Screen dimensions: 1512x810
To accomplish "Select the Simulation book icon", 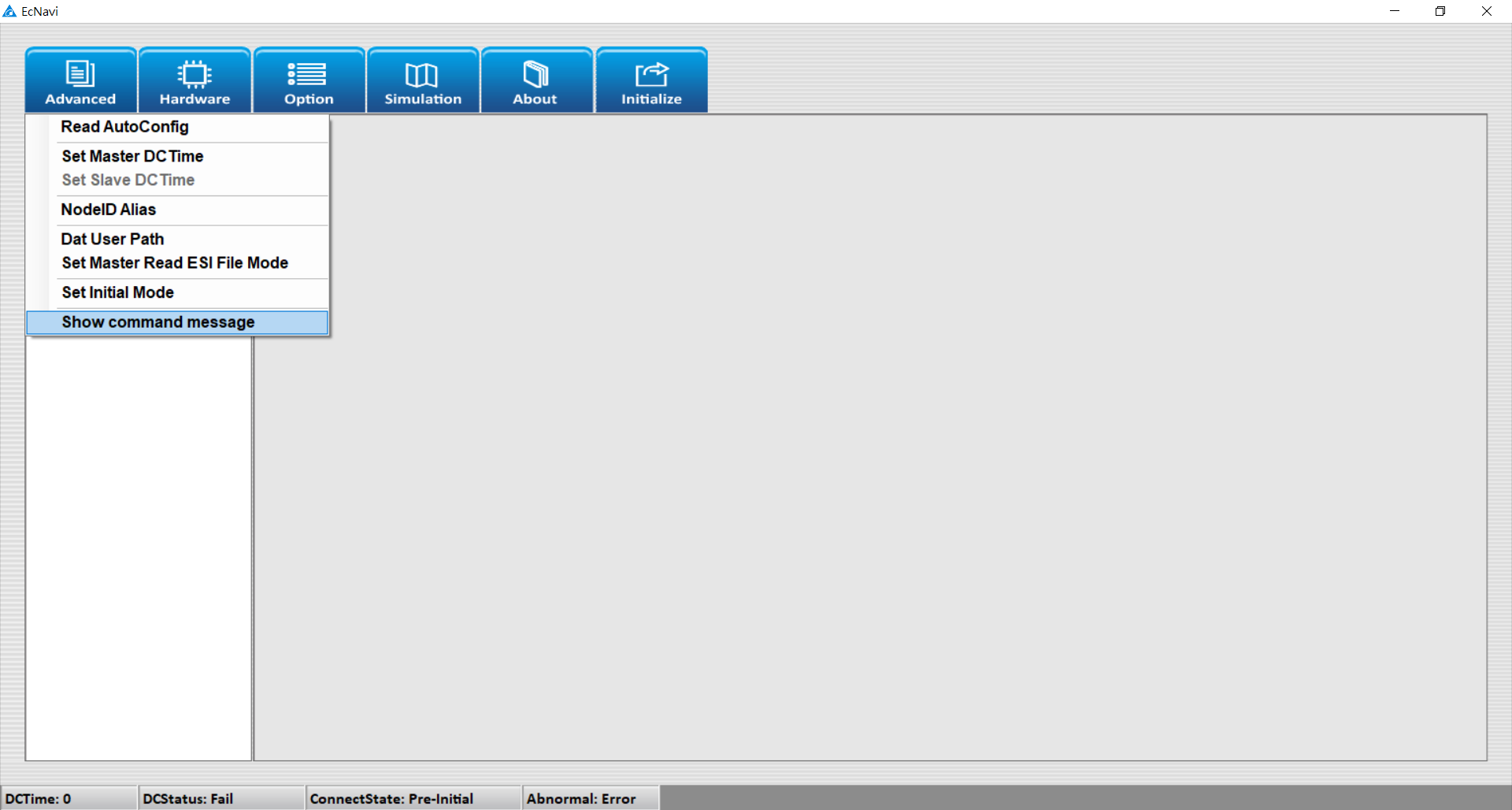I will coord(422,75).
